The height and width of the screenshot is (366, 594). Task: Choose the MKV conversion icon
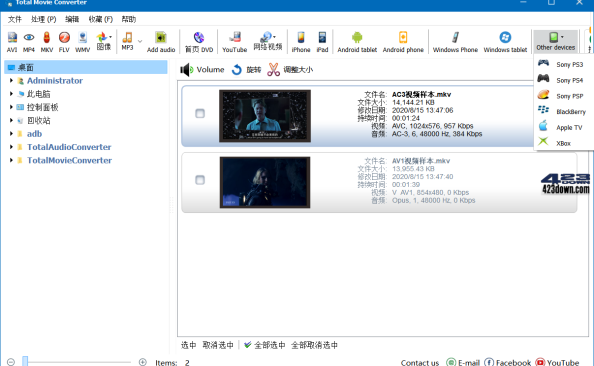(47, 42)
